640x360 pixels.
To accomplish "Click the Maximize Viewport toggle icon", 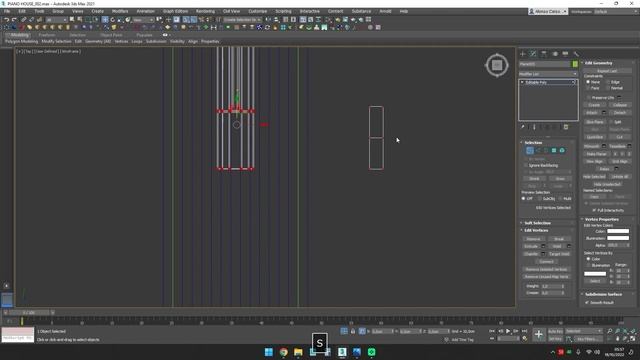I will [x=633, y=338].
